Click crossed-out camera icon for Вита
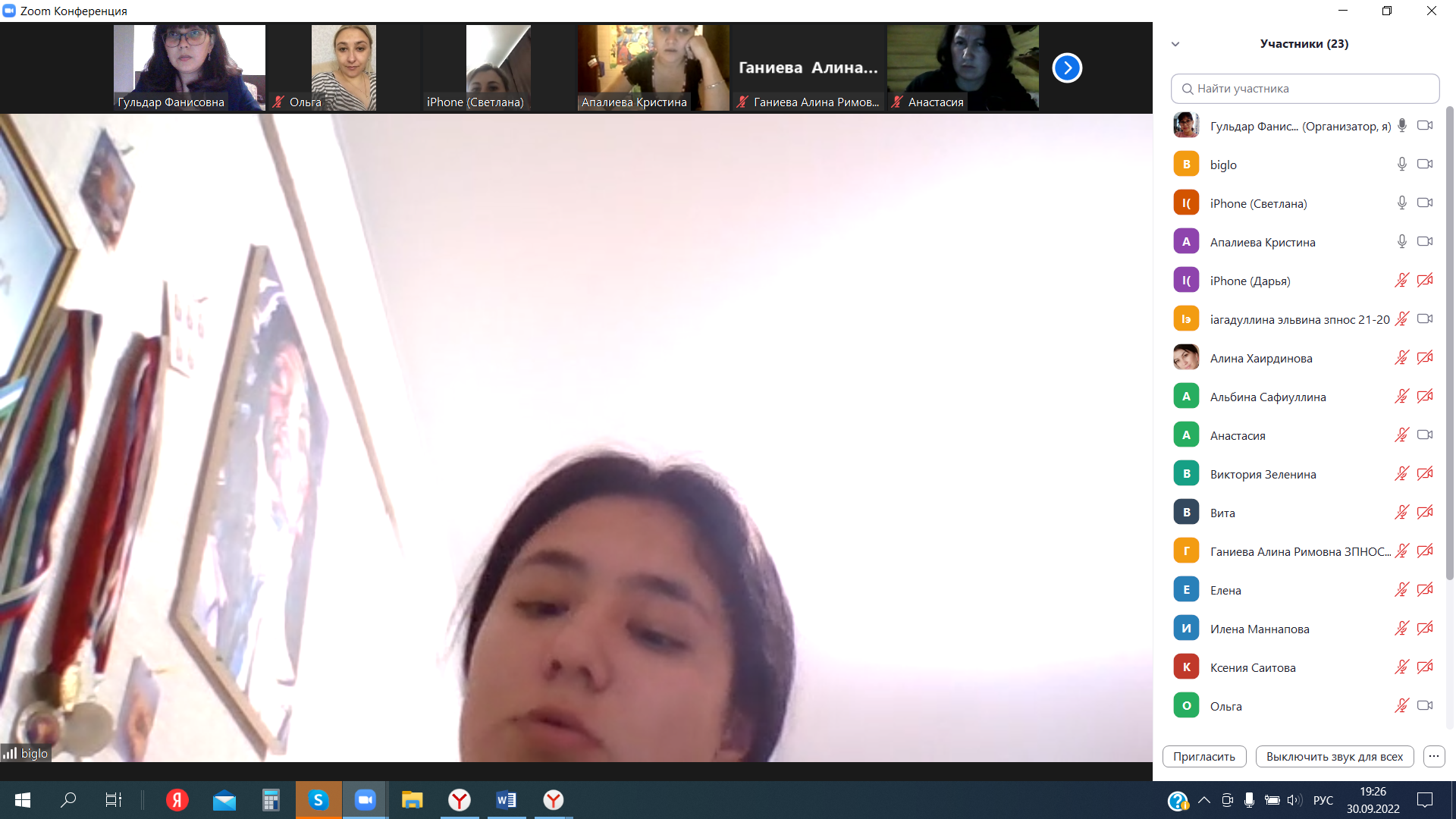 pyautogui.click(x=1425, y=513)
